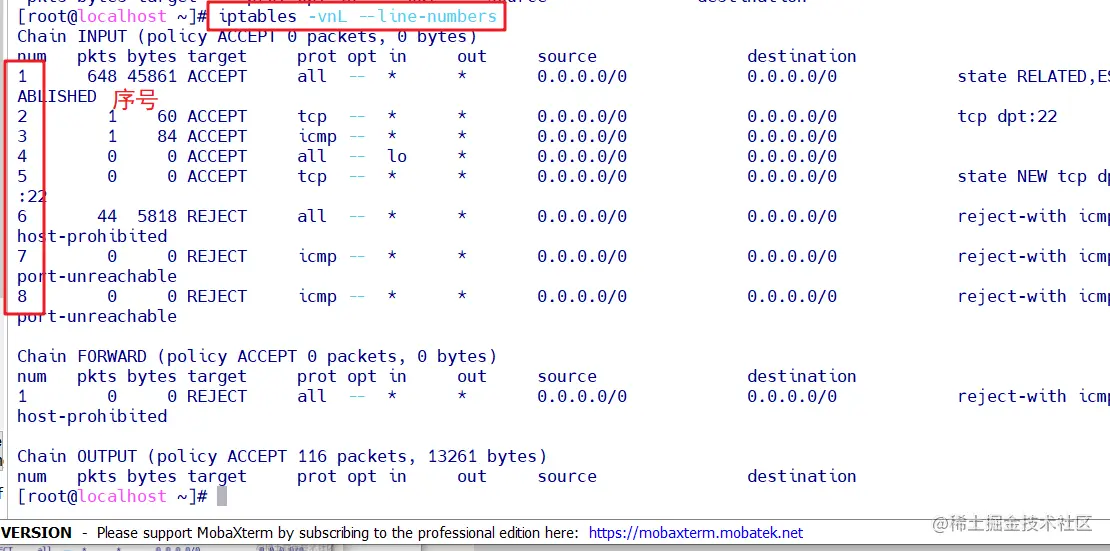
Task: Select the byte count '5818' in rule 6
Action: click(x=156, y=216)
